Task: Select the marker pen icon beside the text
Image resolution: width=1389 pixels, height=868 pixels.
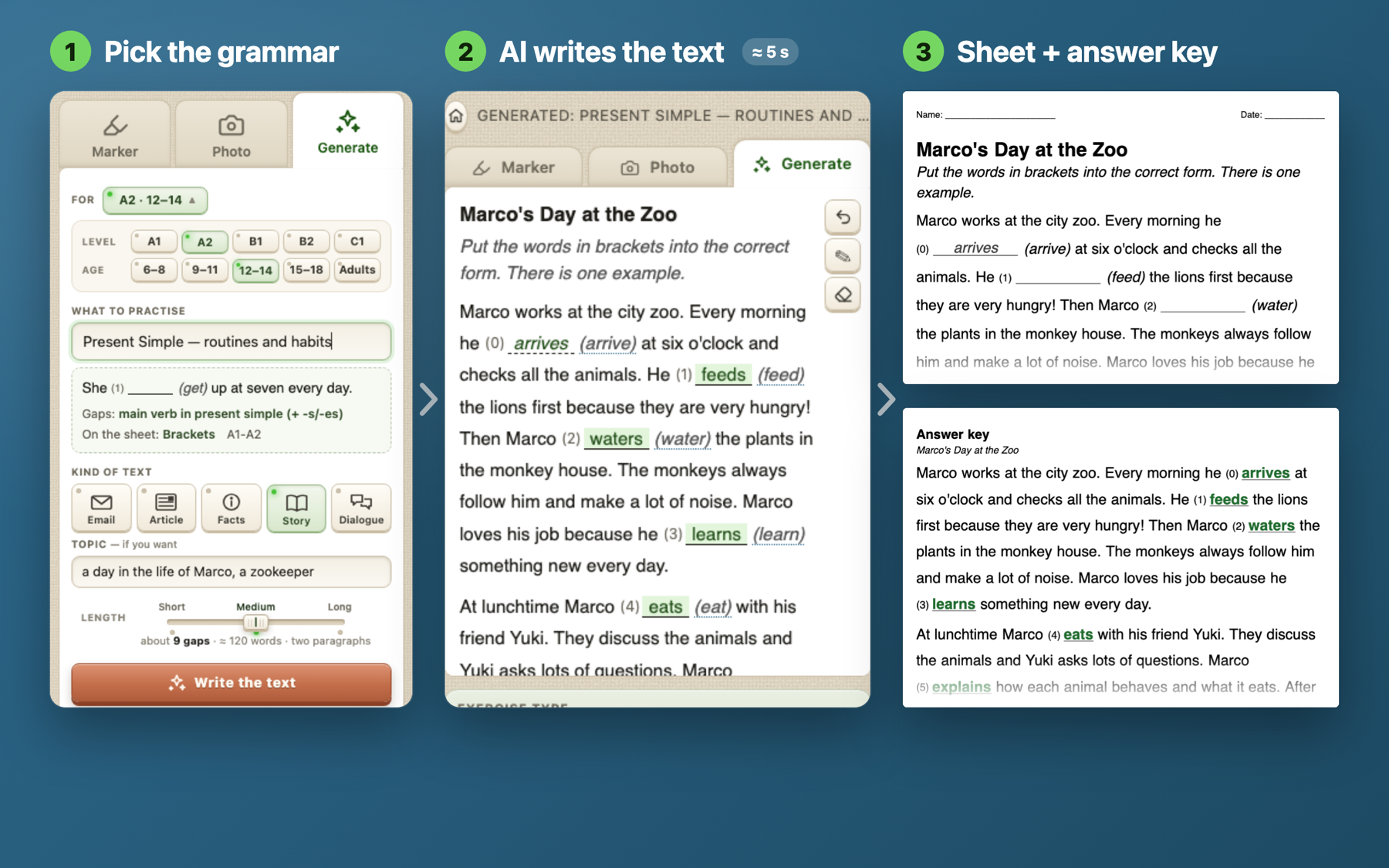Action: (843, 256)
